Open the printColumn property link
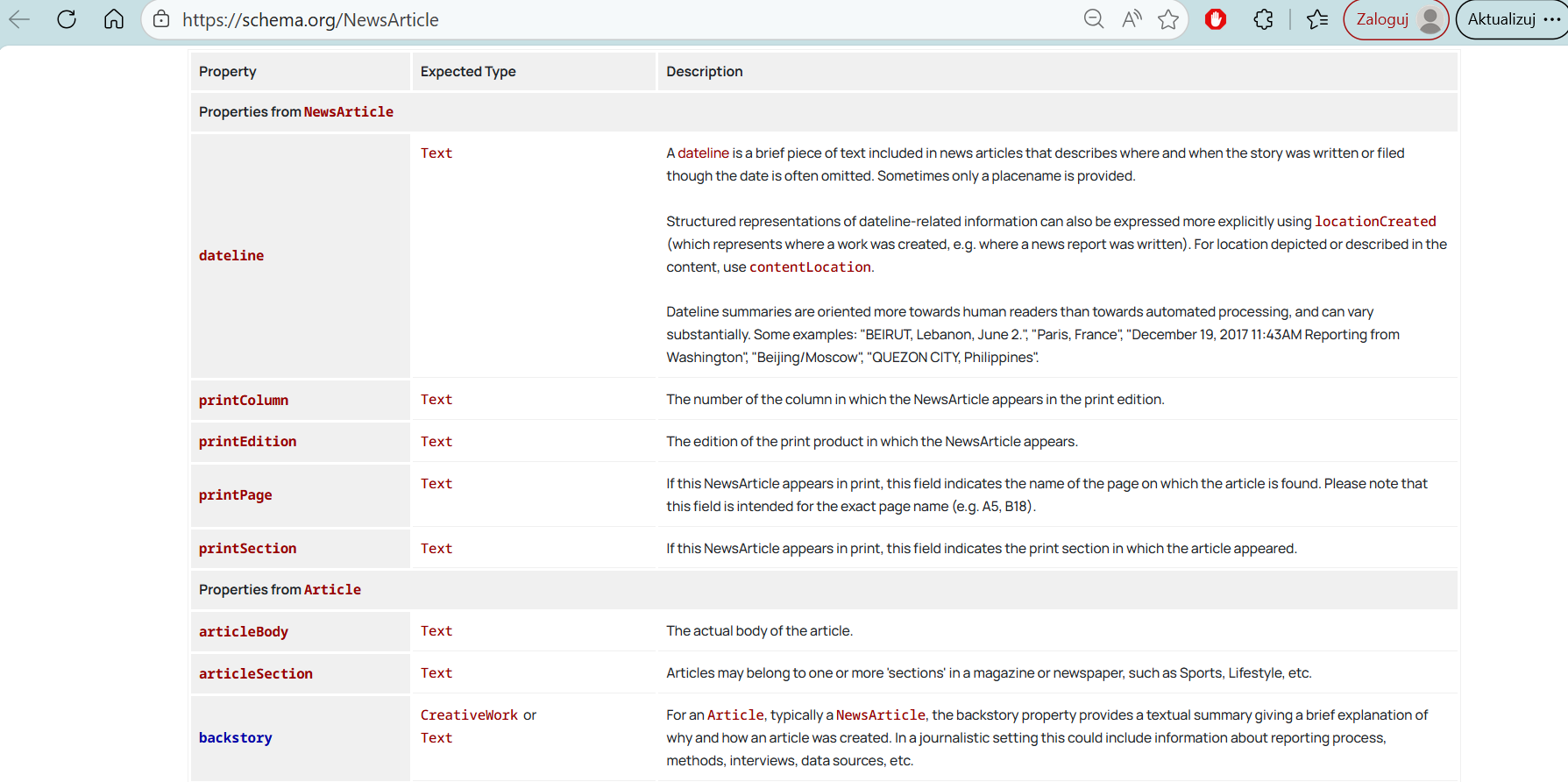 point(244,400)
